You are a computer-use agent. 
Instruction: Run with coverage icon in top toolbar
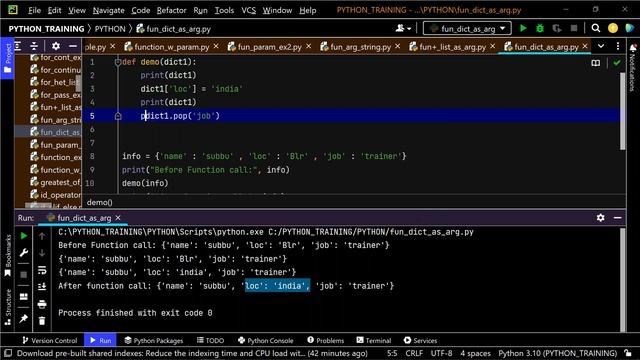[557, 28]
